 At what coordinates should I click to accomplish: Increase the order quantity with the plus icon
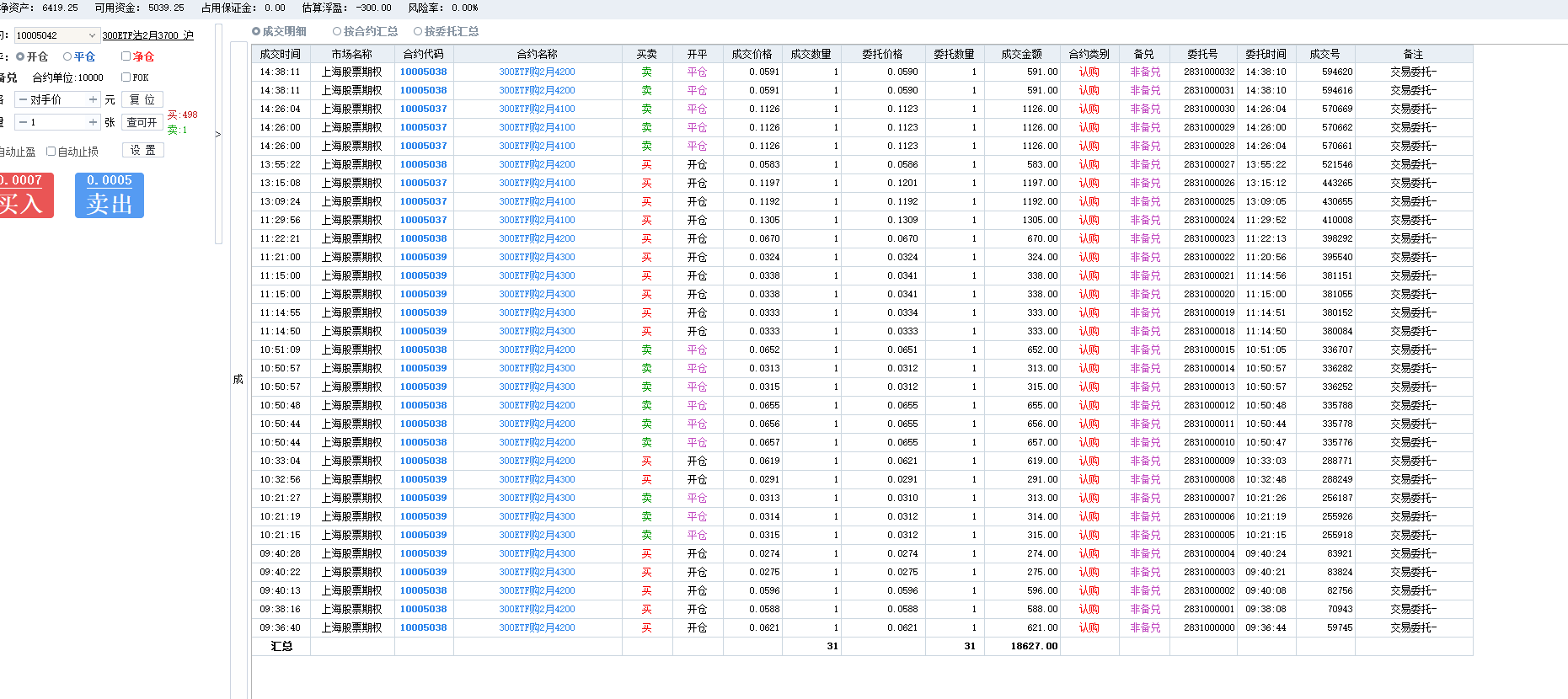pyautogui.click(x=93, y=122)
